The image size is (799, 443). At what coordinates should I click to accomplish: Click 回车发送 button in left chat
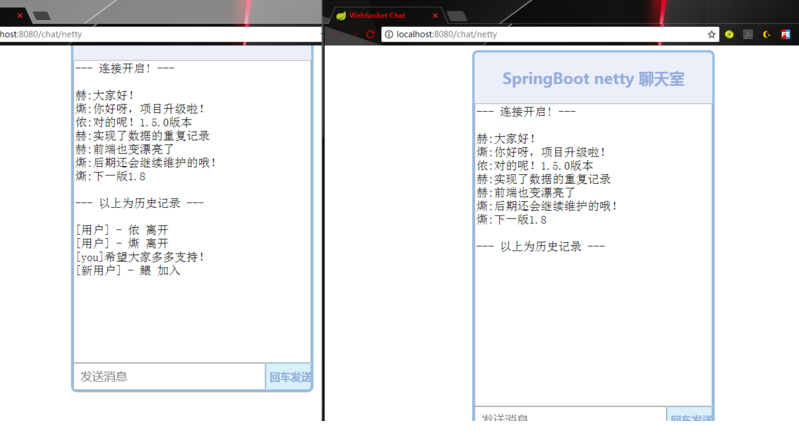[x=289, y=377]
